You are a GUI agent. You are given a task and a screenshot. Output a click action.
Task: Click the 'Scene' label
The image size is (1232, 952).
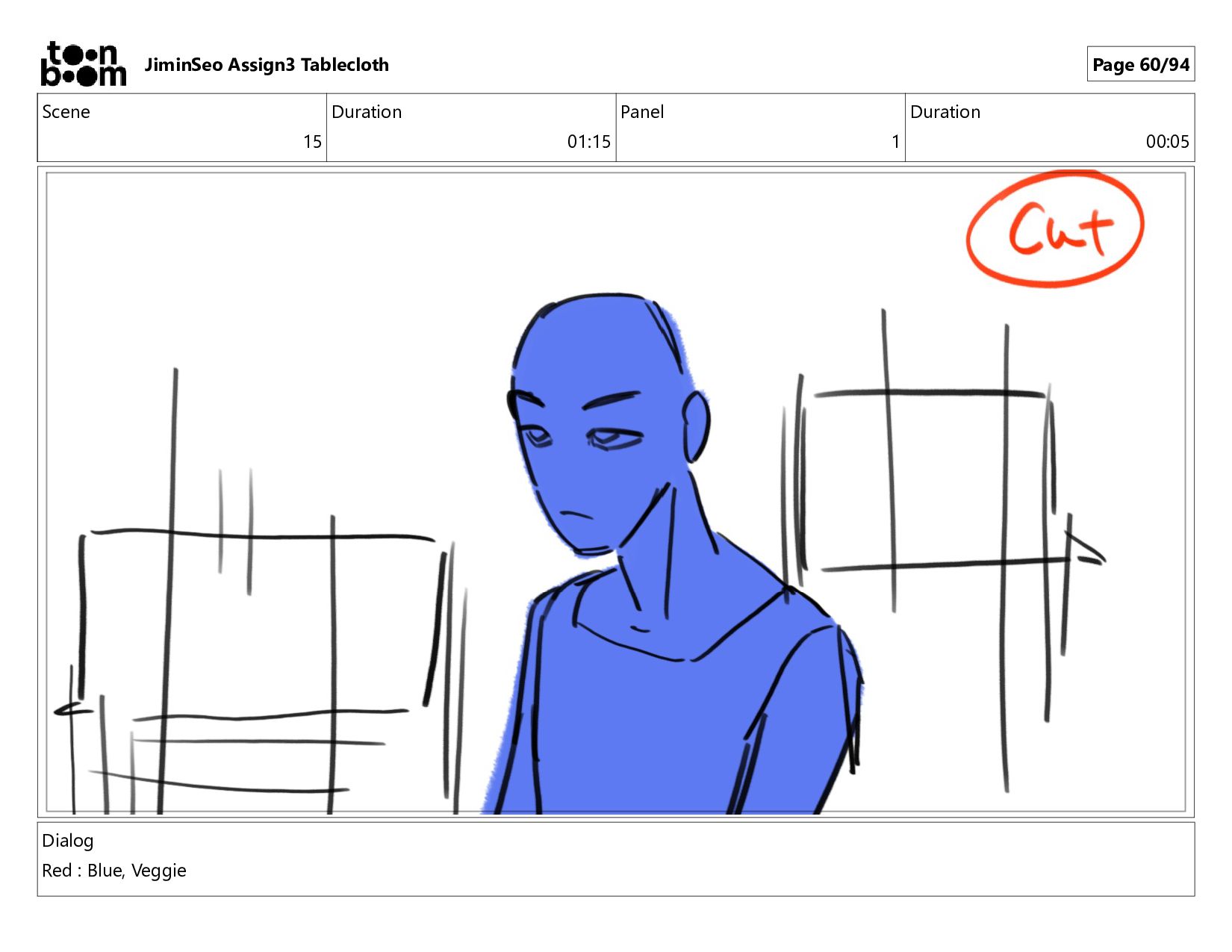[x=66, y=112]
